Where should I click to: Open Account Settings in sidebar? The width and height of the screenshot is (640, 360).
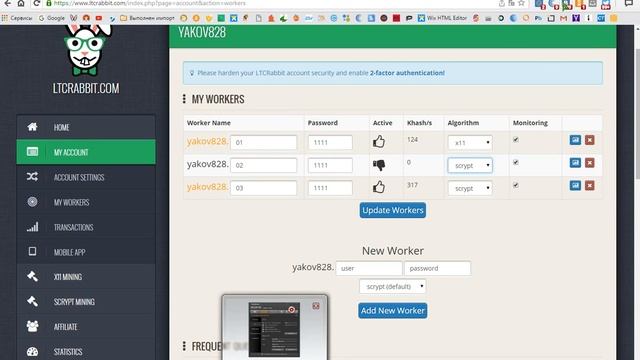[86, 177]
